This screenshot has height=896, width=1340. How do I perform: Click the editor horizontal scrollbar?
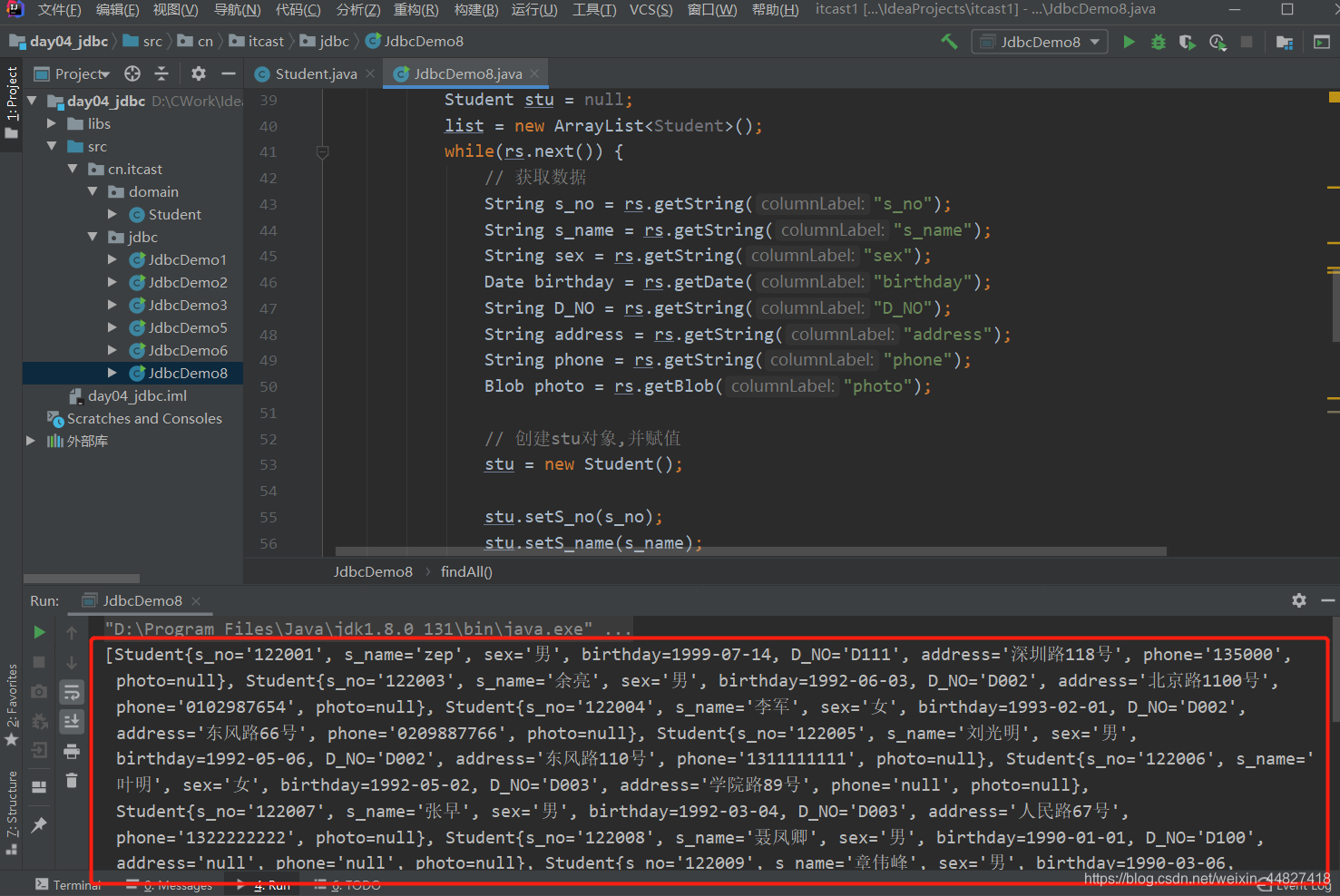coord(750,550)
